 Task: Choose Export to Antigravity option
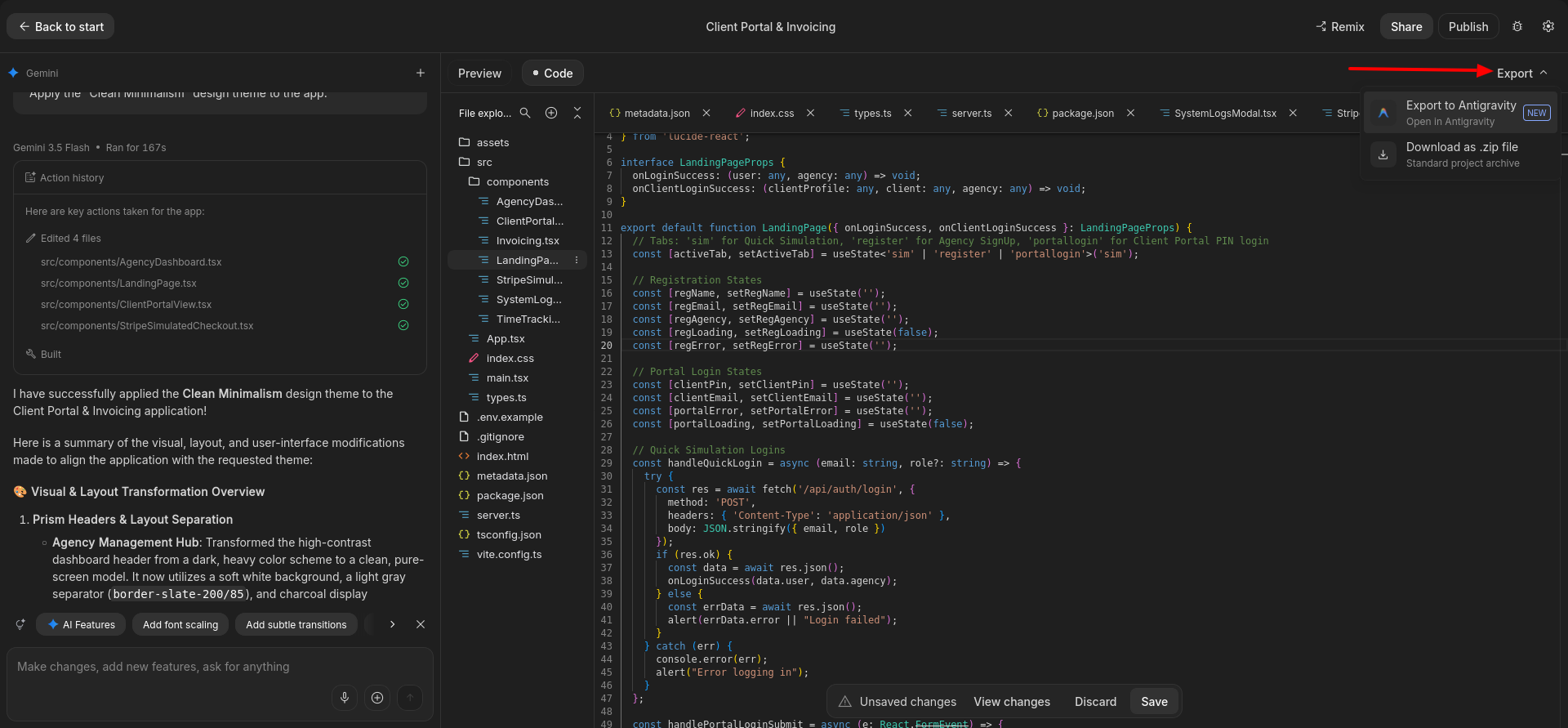click(x=1460, y=113)
